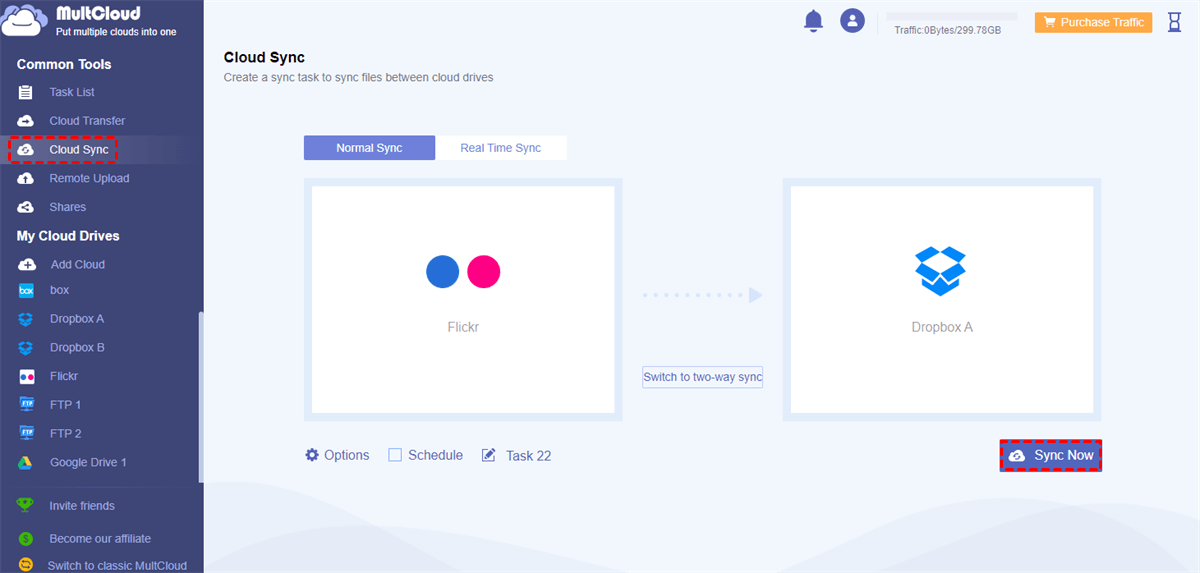The width and height of the screenshot is (1200, 573).
Task: Click the My Cloud Drives heading
Action: pyautogui.click(x=68, y=236)
